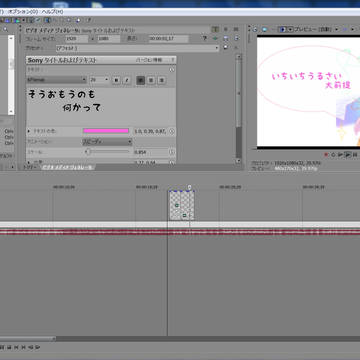Click the frame width field 1920

click(x=77, y=39)
